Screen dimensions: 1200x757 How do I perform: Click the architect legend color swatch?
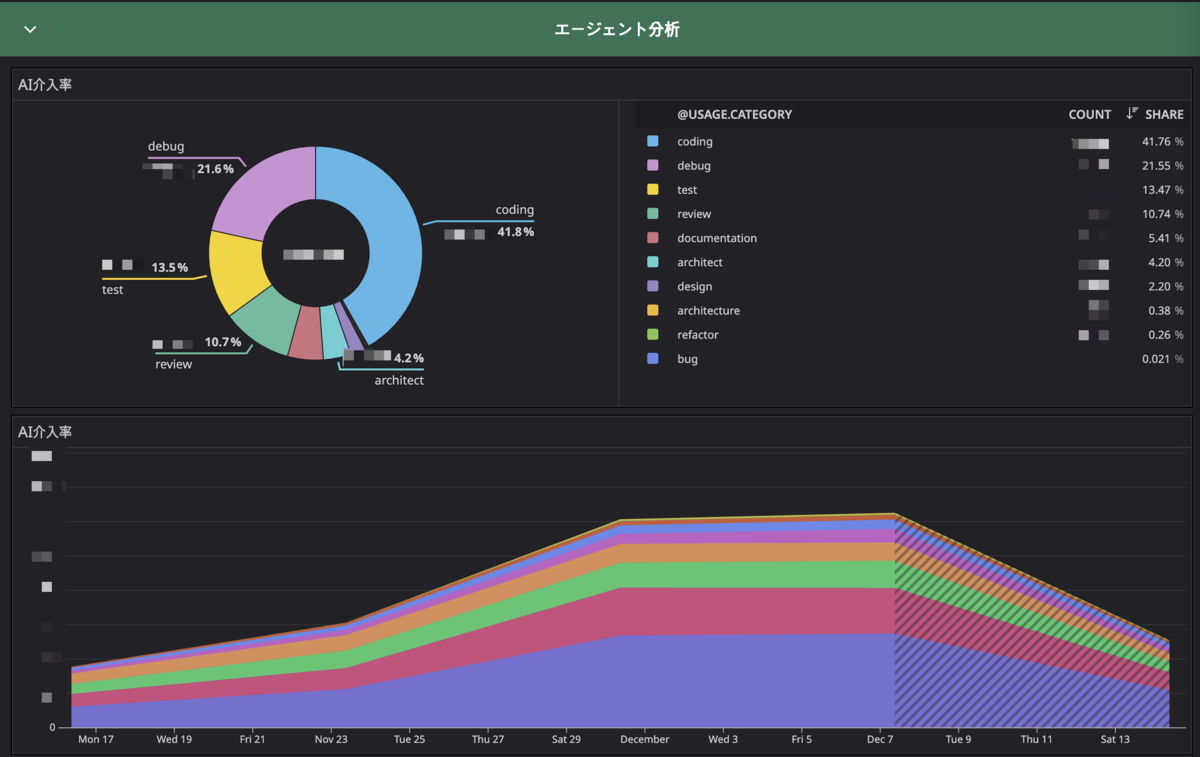tap(653, 262)
